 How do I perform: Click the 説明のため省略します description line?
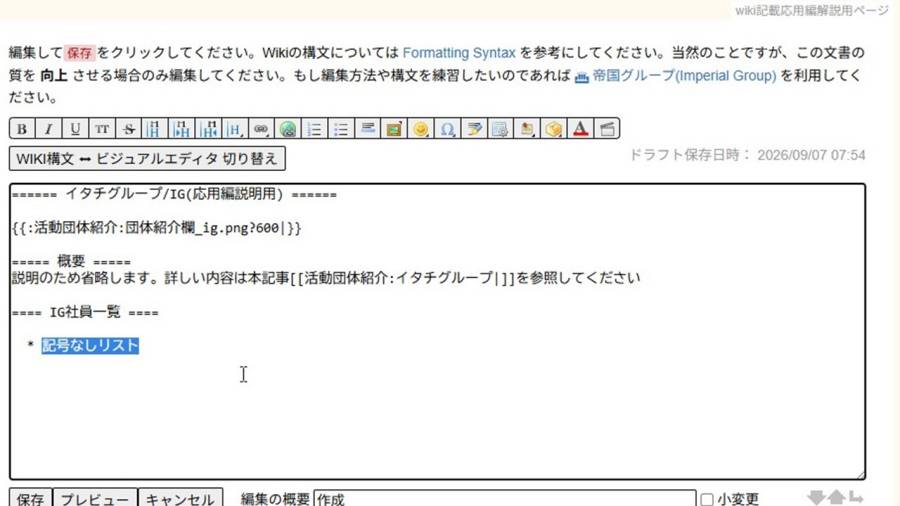(325, 278)
